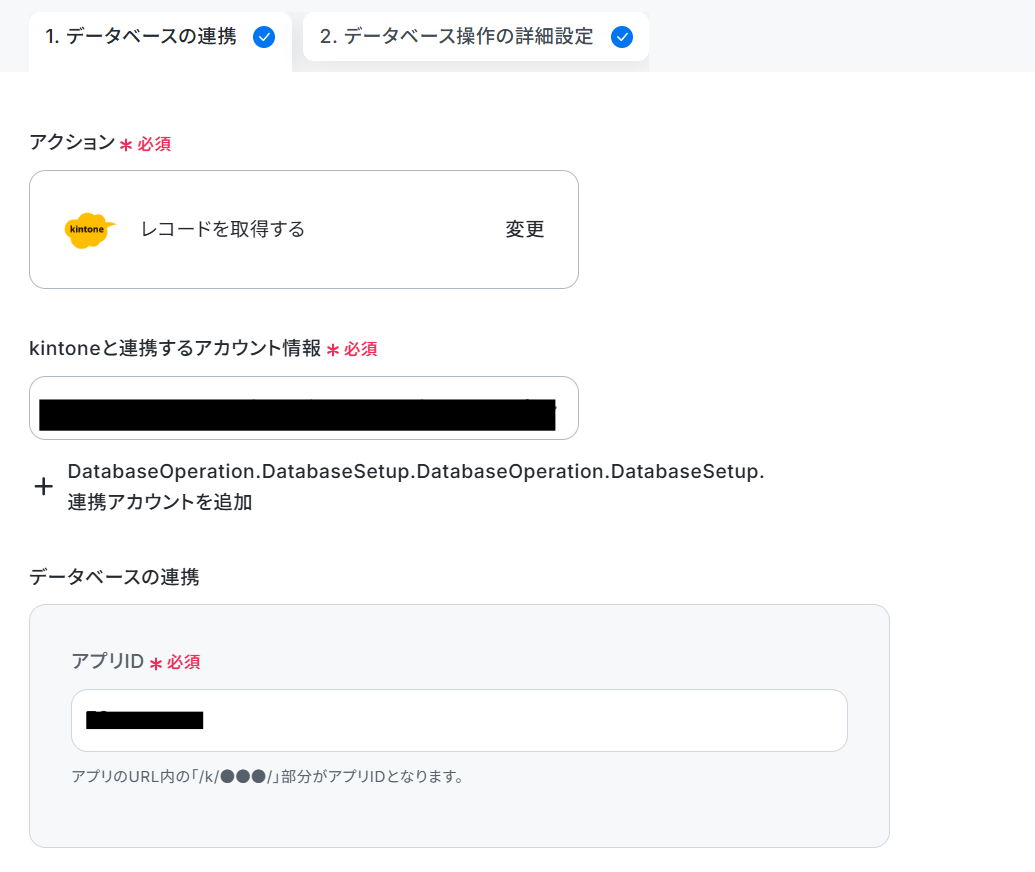Image resolution: width=1035 pixels, height=872 pixels.
Task: Click the kintoneと連携するアカウント情報 label
Action: coord(175,348)
